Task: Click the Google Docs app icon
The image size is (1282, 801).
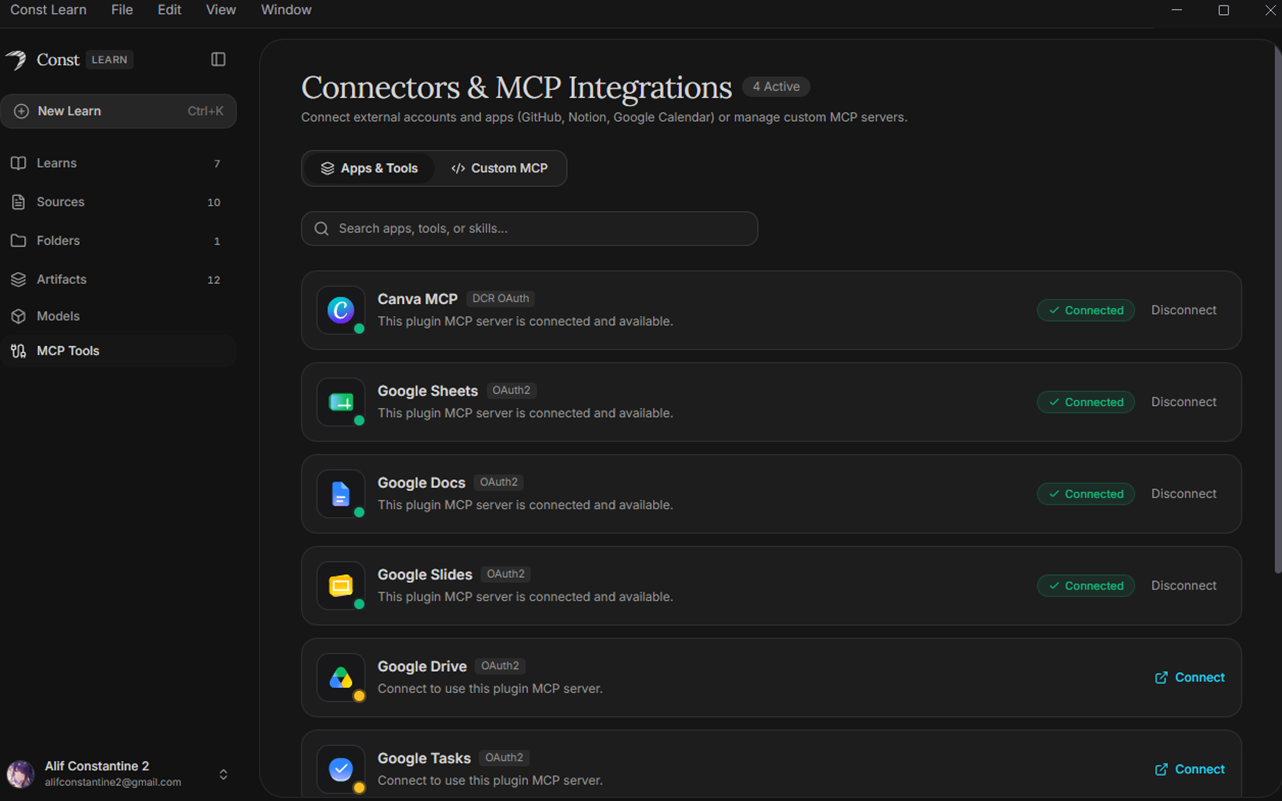Action: coord(341,494)
